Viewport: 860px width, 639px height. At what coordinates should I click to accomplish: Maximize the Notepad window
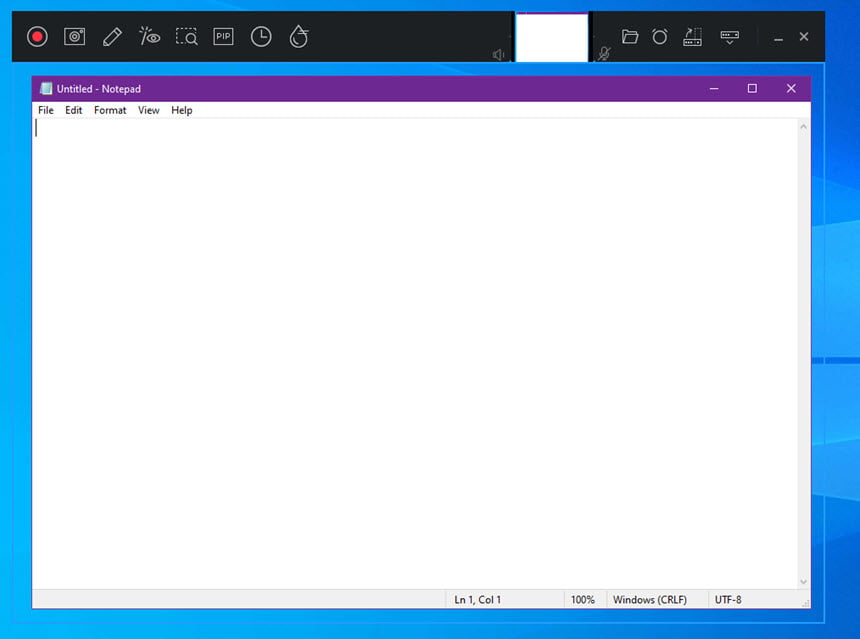(x=752, y=88)
